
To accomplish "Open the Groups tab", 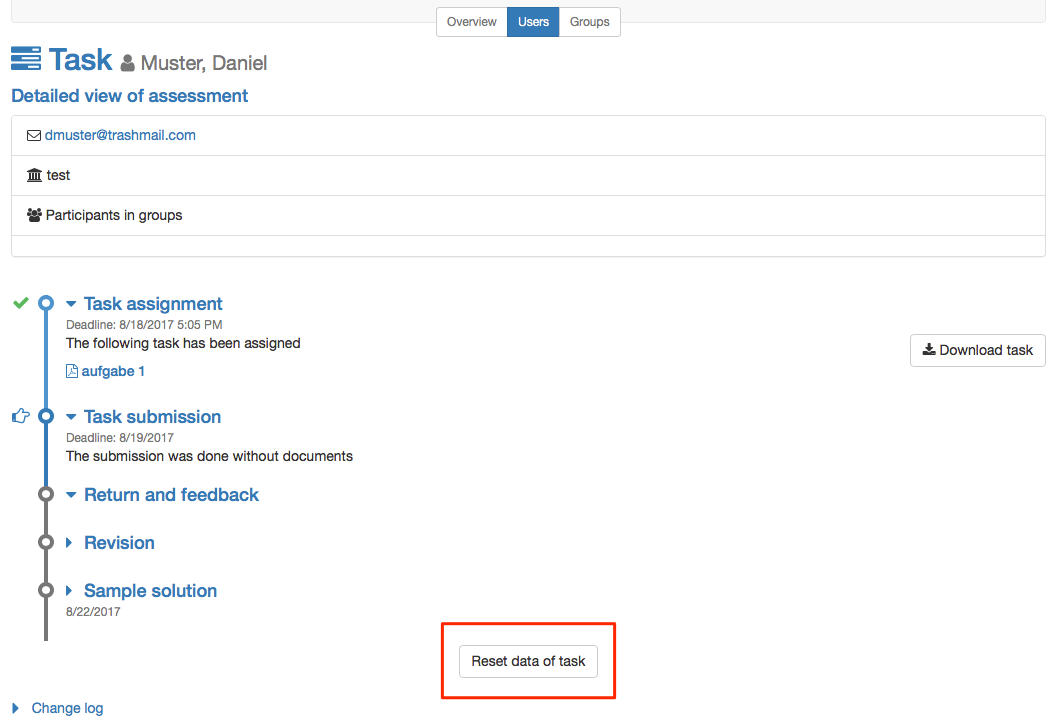I will point(589,22).
